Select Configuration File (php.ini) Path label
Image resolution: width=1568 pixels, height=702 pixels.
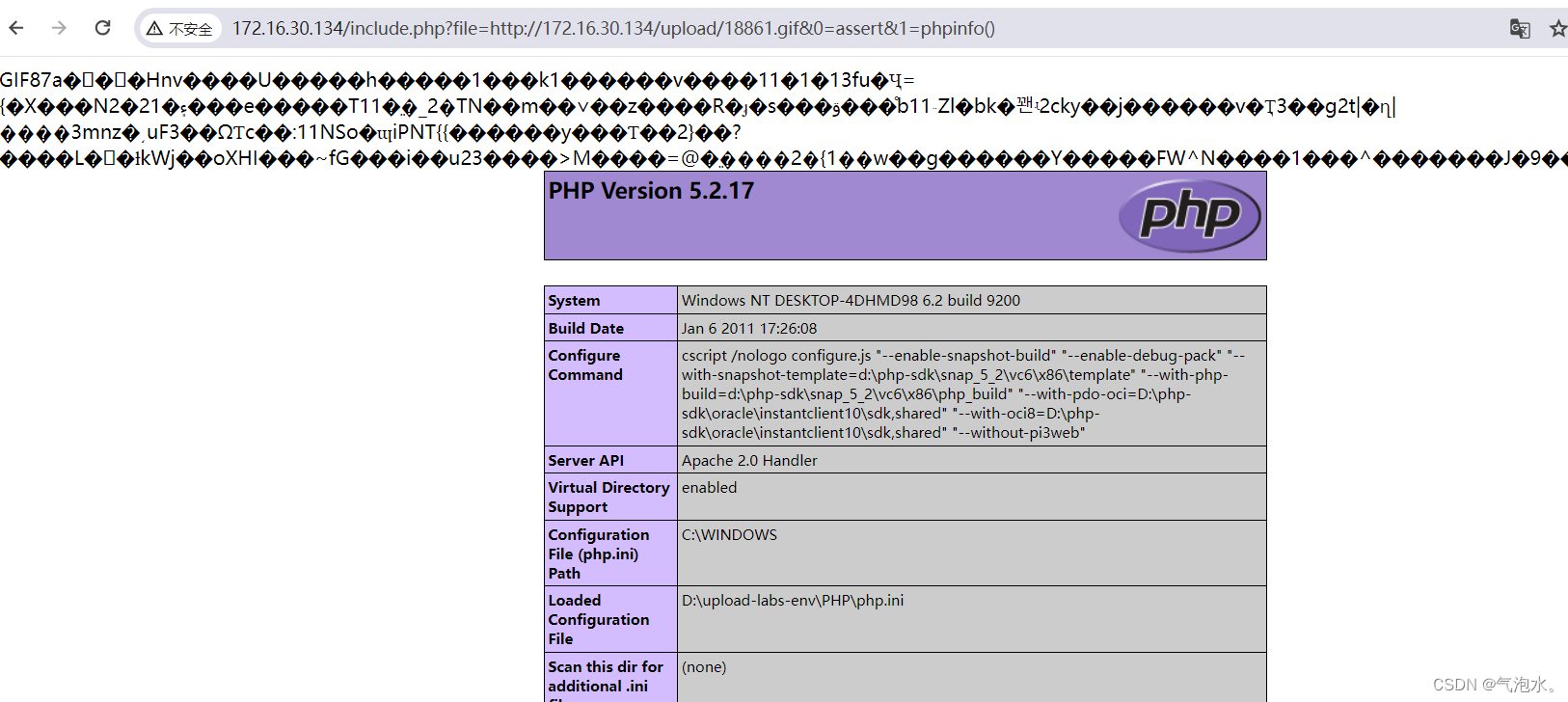click(598, 554)
